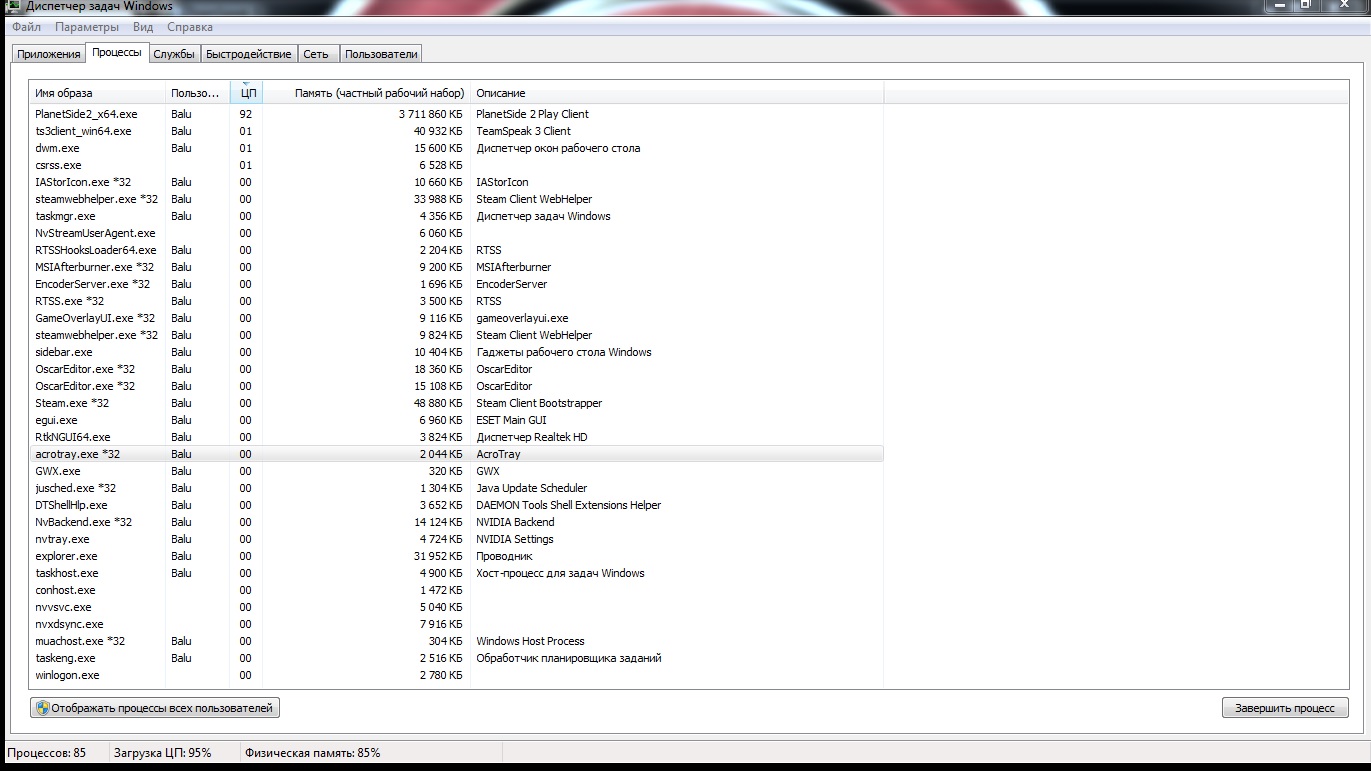Select the Steam.exe *32 process
This screenshot has width=1371, height=771.
(457, 403)
